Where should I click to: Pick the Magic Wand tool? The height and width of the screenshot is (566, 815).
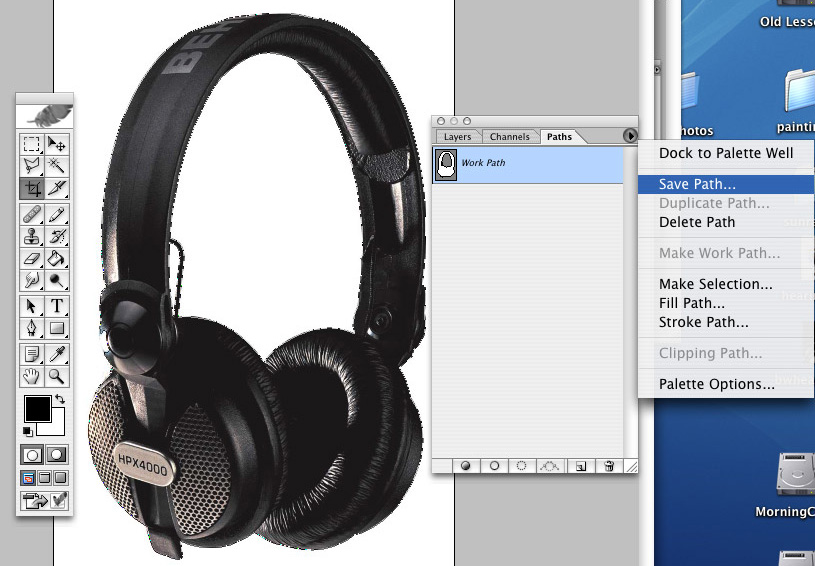click(x=56, y=166)
